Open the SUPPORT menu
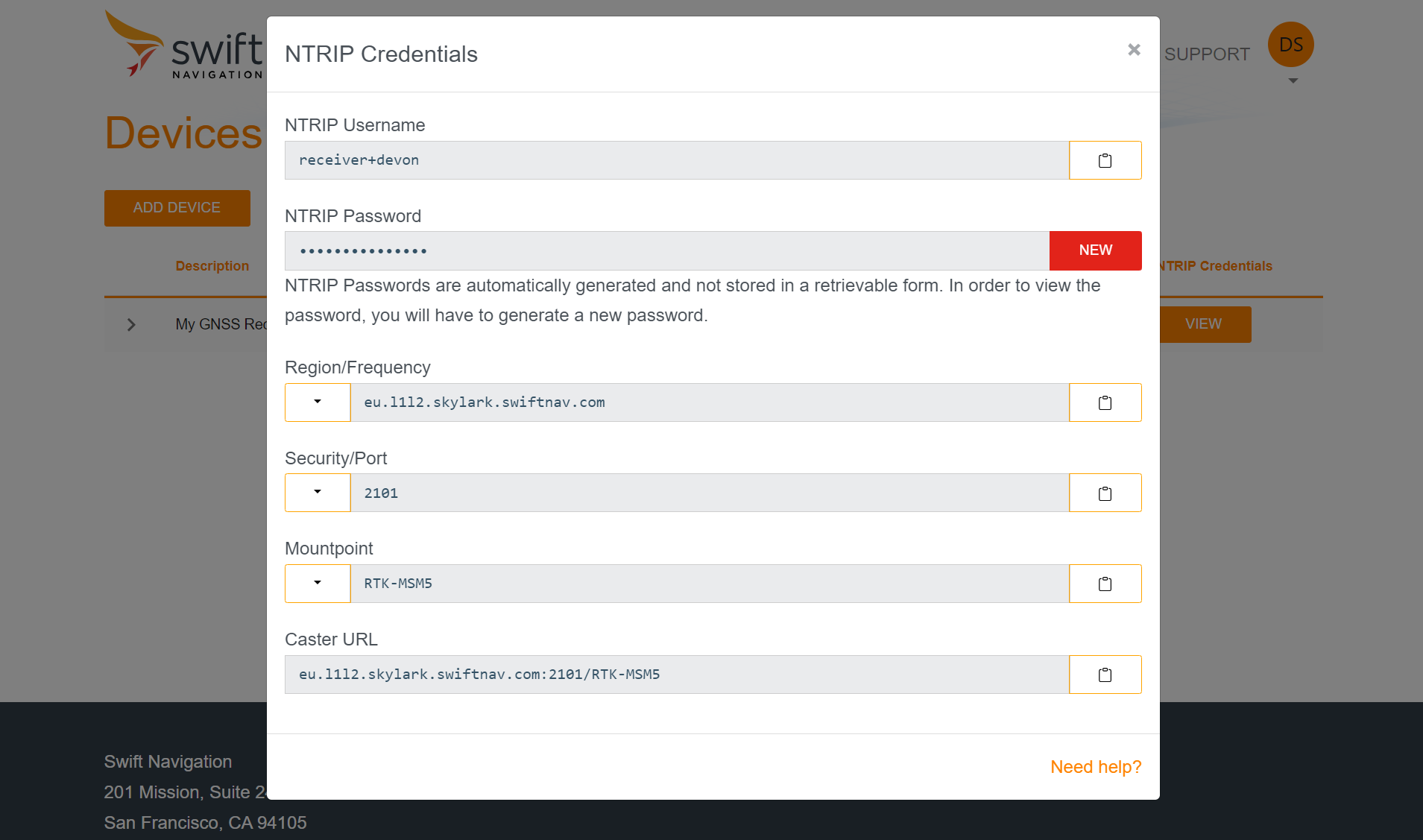This screenshot has width=1423, height=840. (1207, 54)
